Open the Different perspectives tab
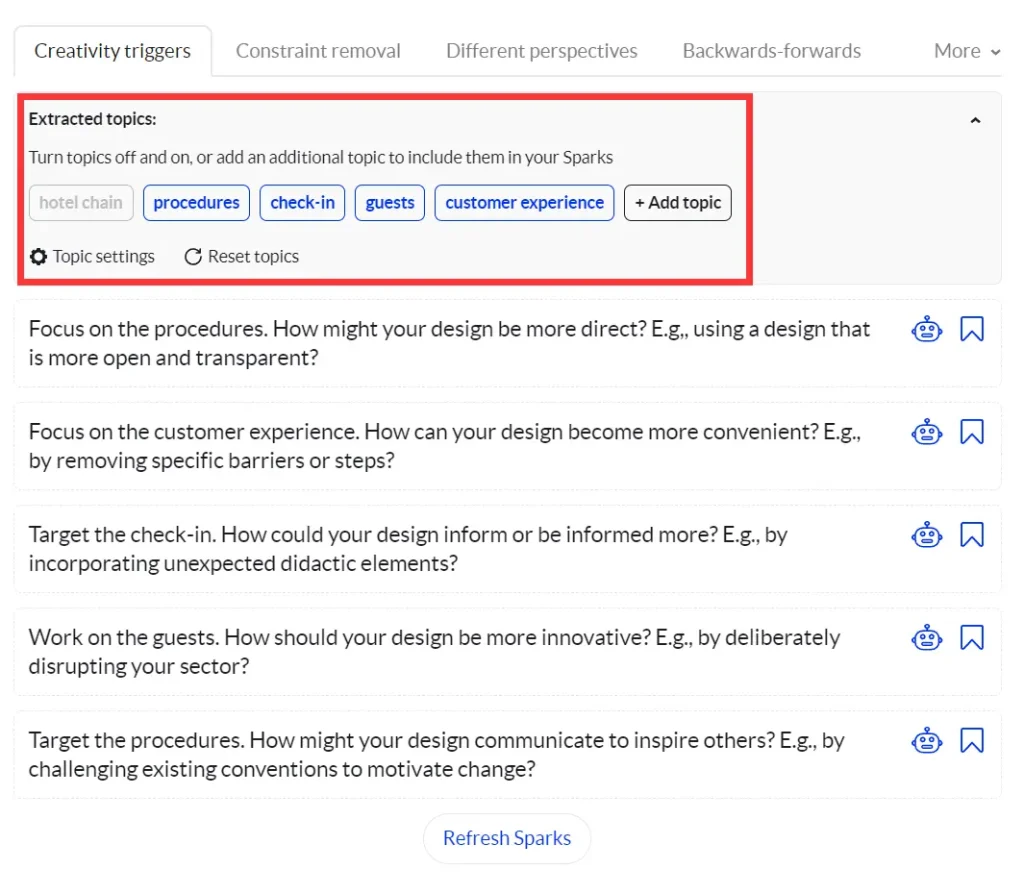The height and width of the screenshot is (894, 1024). [541, 51]
